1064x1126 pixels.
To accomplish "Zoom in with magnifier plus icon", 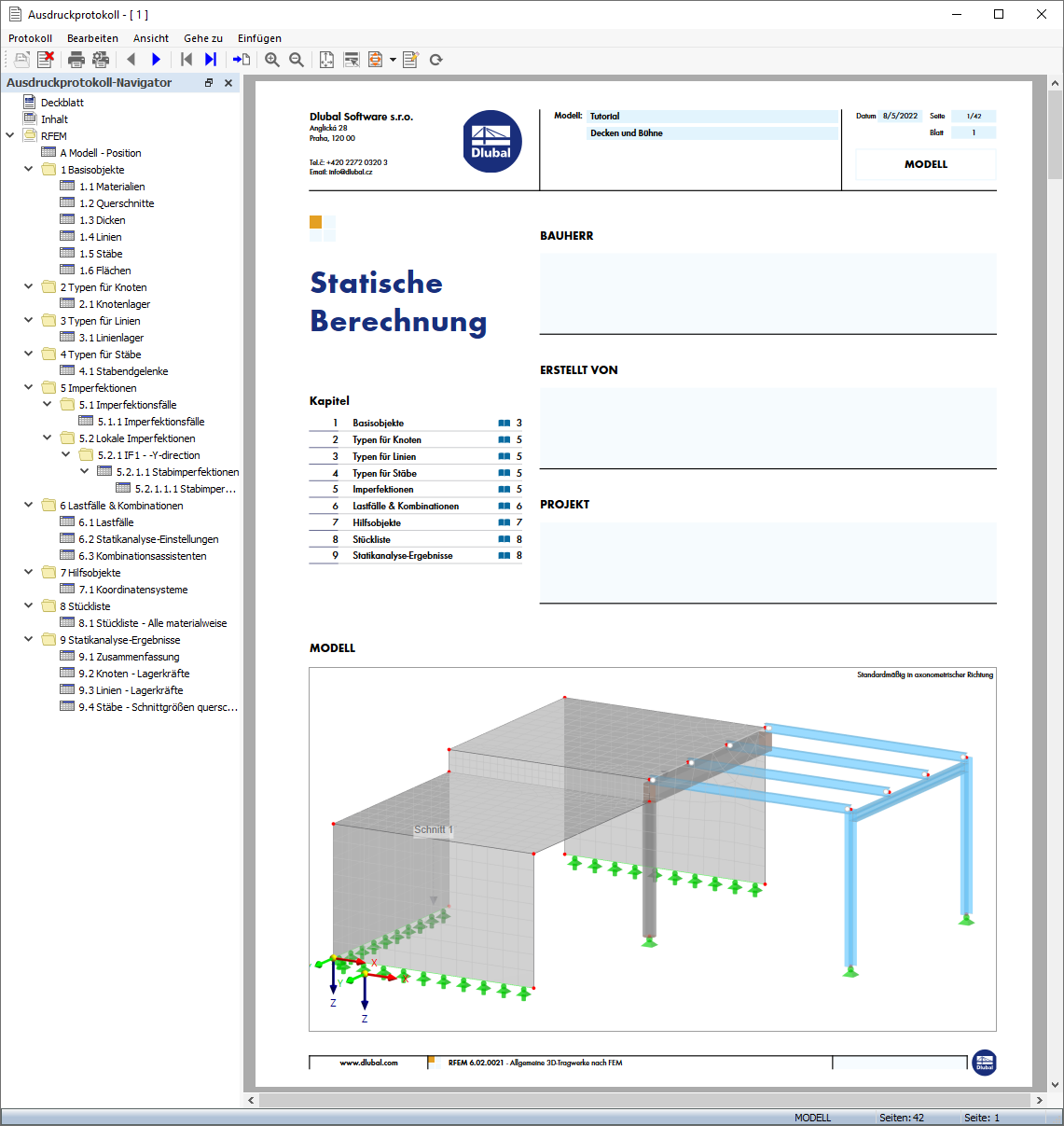I will tap(272, 60).
